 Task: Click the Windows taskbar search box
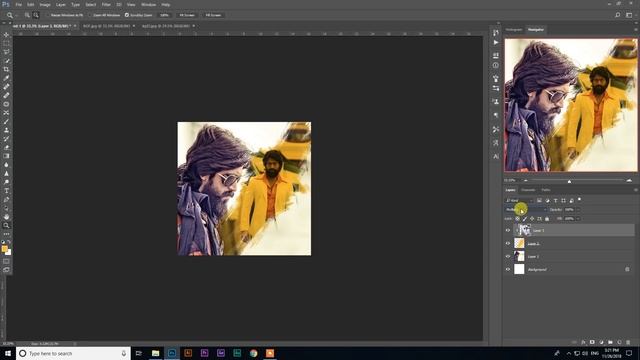[73, 353]
